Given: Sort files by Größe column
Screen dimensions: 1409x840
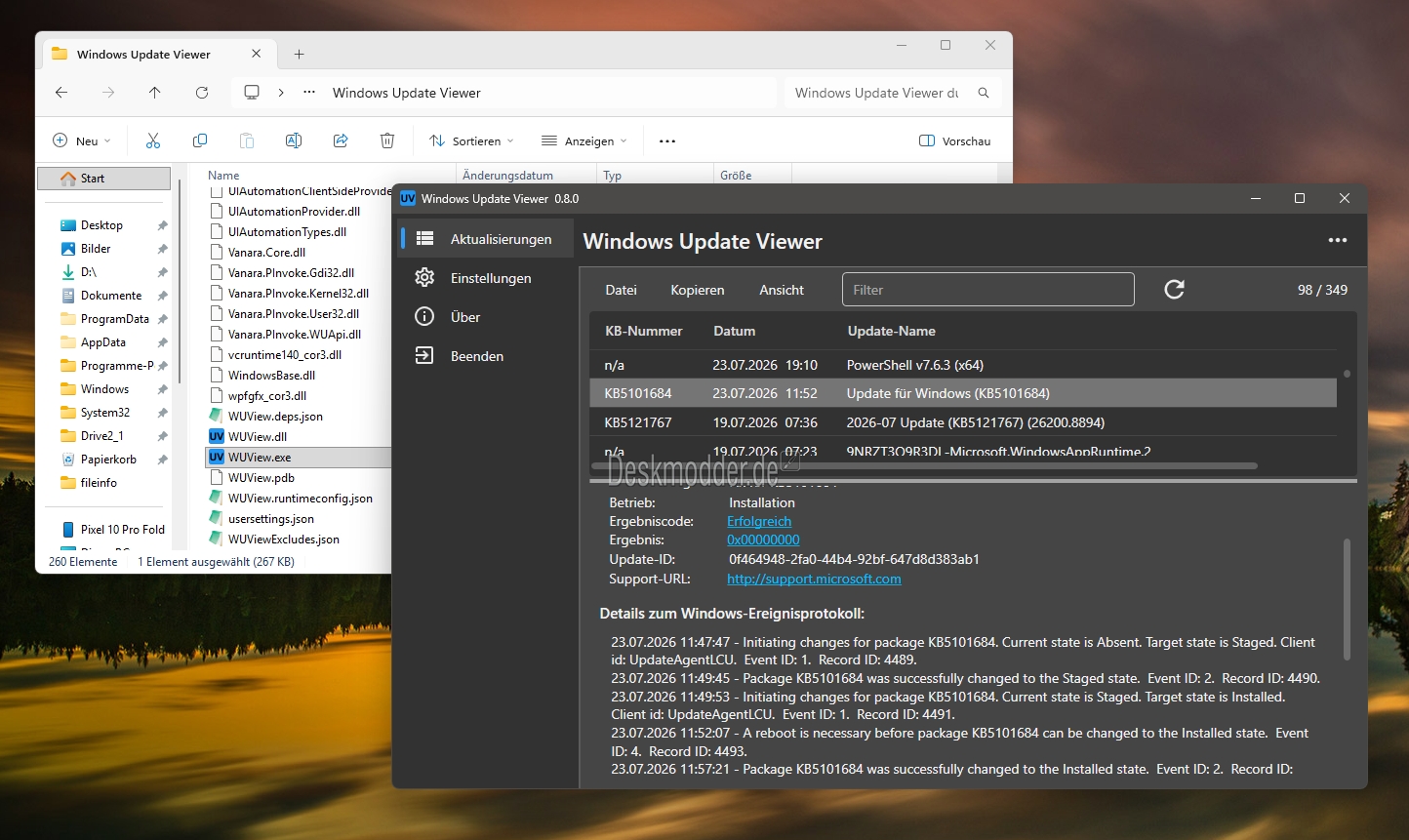Looking at the screenshot, I should pyautogui.click(x=736, y=176).
